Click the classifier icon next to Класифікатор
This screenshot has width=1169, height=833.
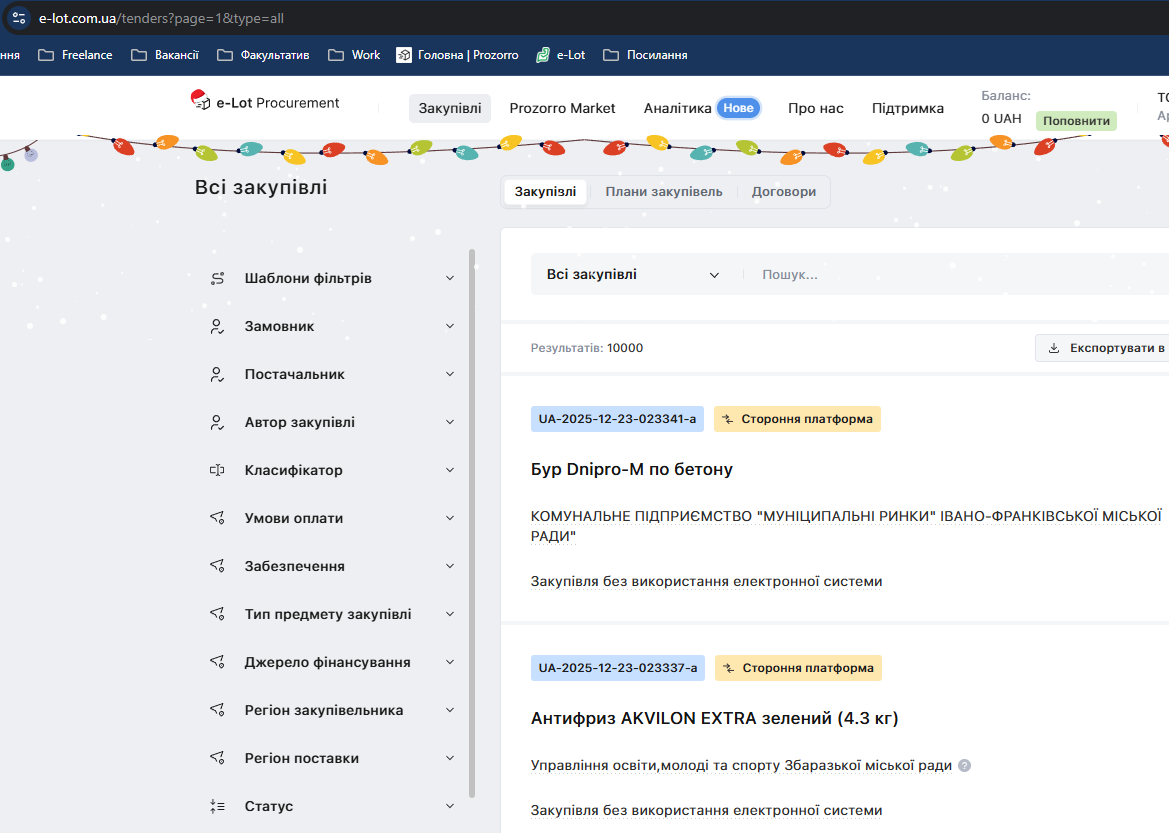(217, 470)
